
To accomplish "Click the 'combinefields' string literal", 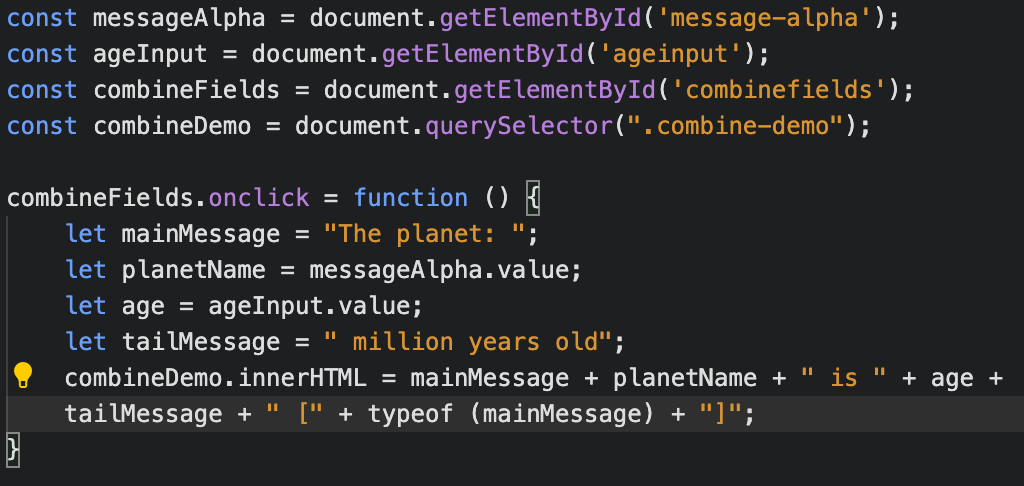I will (x=785, y=90).
